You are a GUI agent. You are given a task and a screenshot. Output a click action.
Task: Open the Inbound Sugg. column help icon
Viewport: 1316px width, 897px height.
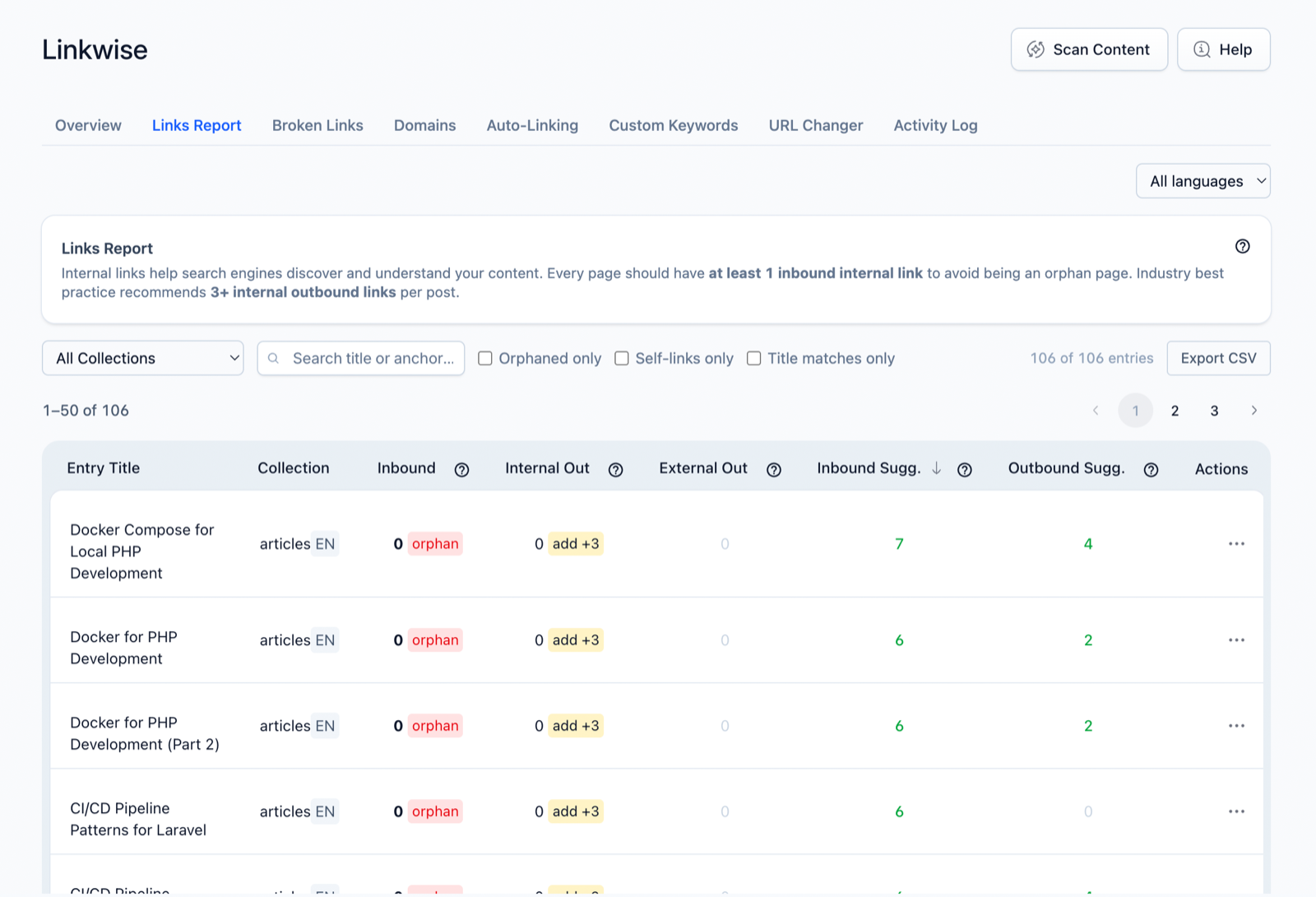pyautogui.click(x=965, y=469)
